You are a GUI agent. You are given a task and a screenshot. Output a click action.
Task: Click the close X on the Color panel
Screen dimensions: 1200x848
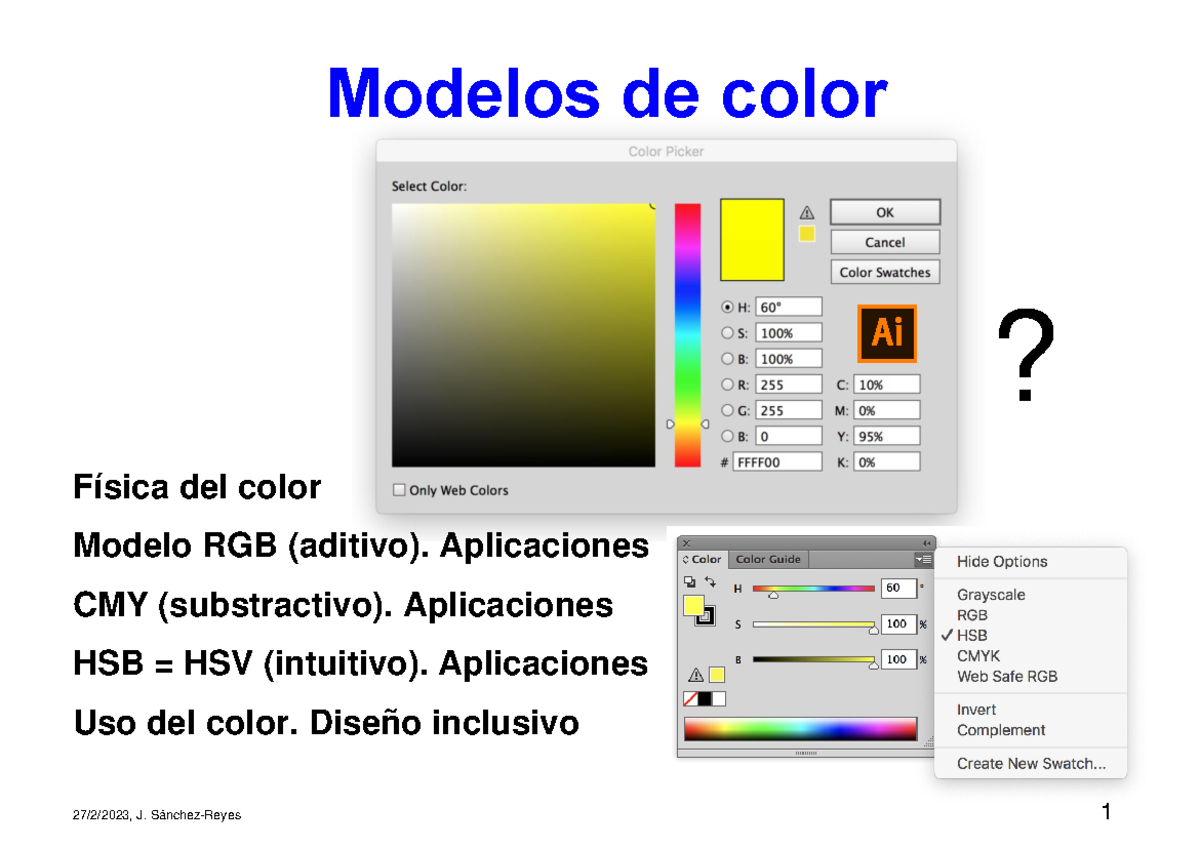686,543
